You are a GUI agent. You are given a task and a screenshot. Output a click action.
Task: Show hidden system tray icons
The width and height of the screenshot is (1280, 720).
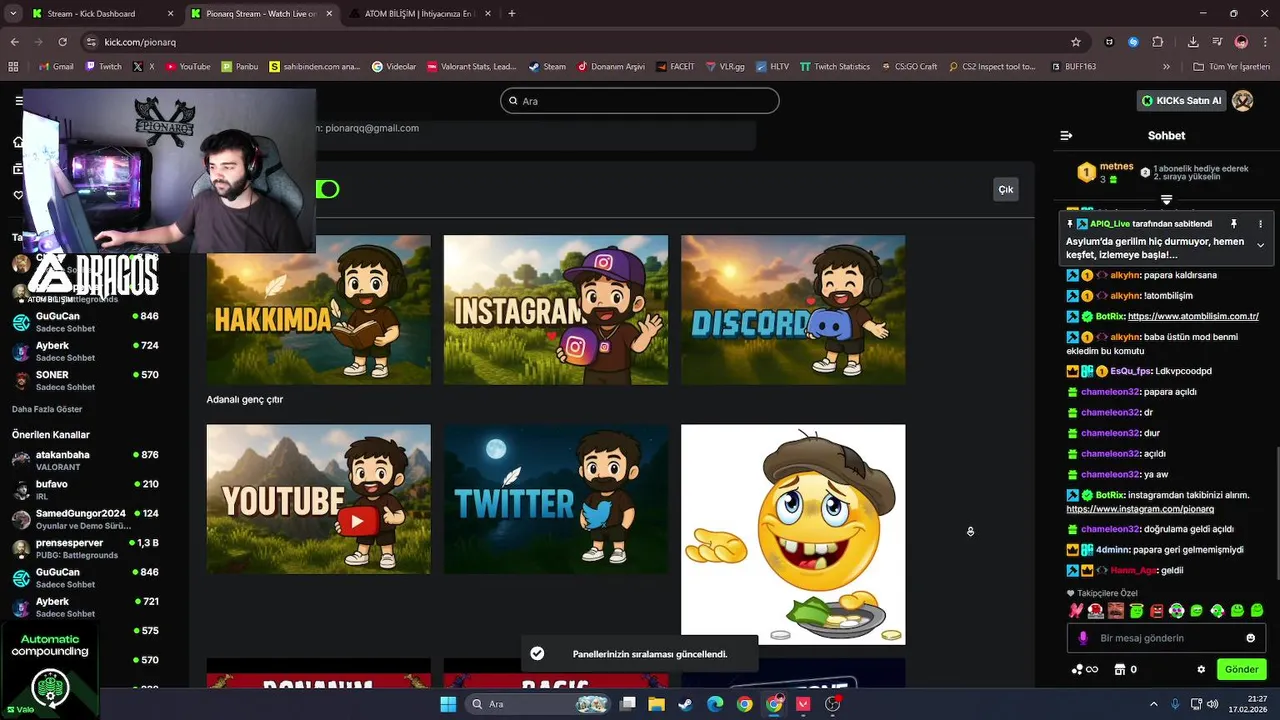(1153, 704)
